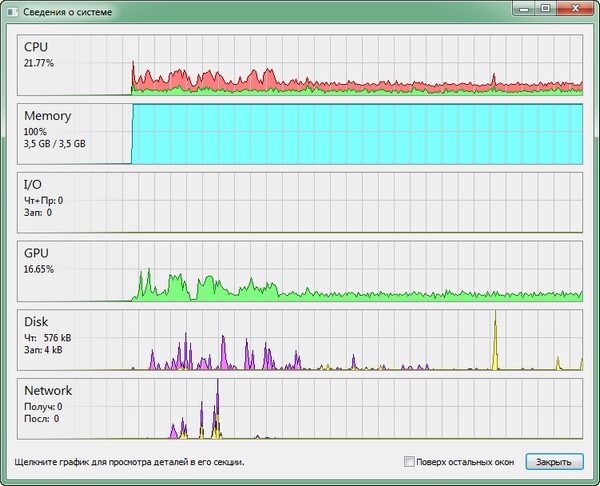
Task: Click the tallest purple spike in Network graph
Action: (218, 410)
